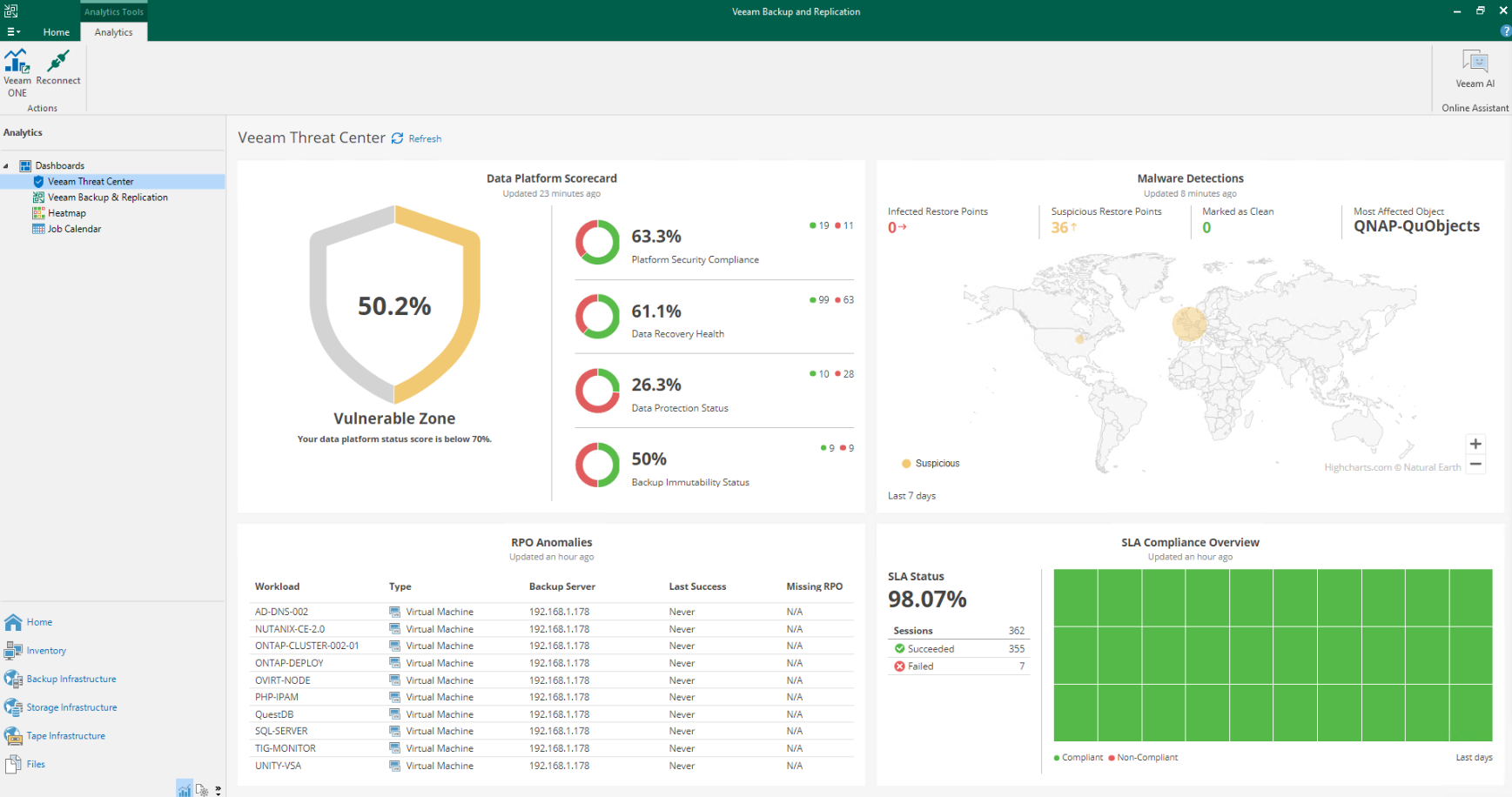Zoom in on the malware map
This screenshot has width=1512, height=797.
[1475, 444]
